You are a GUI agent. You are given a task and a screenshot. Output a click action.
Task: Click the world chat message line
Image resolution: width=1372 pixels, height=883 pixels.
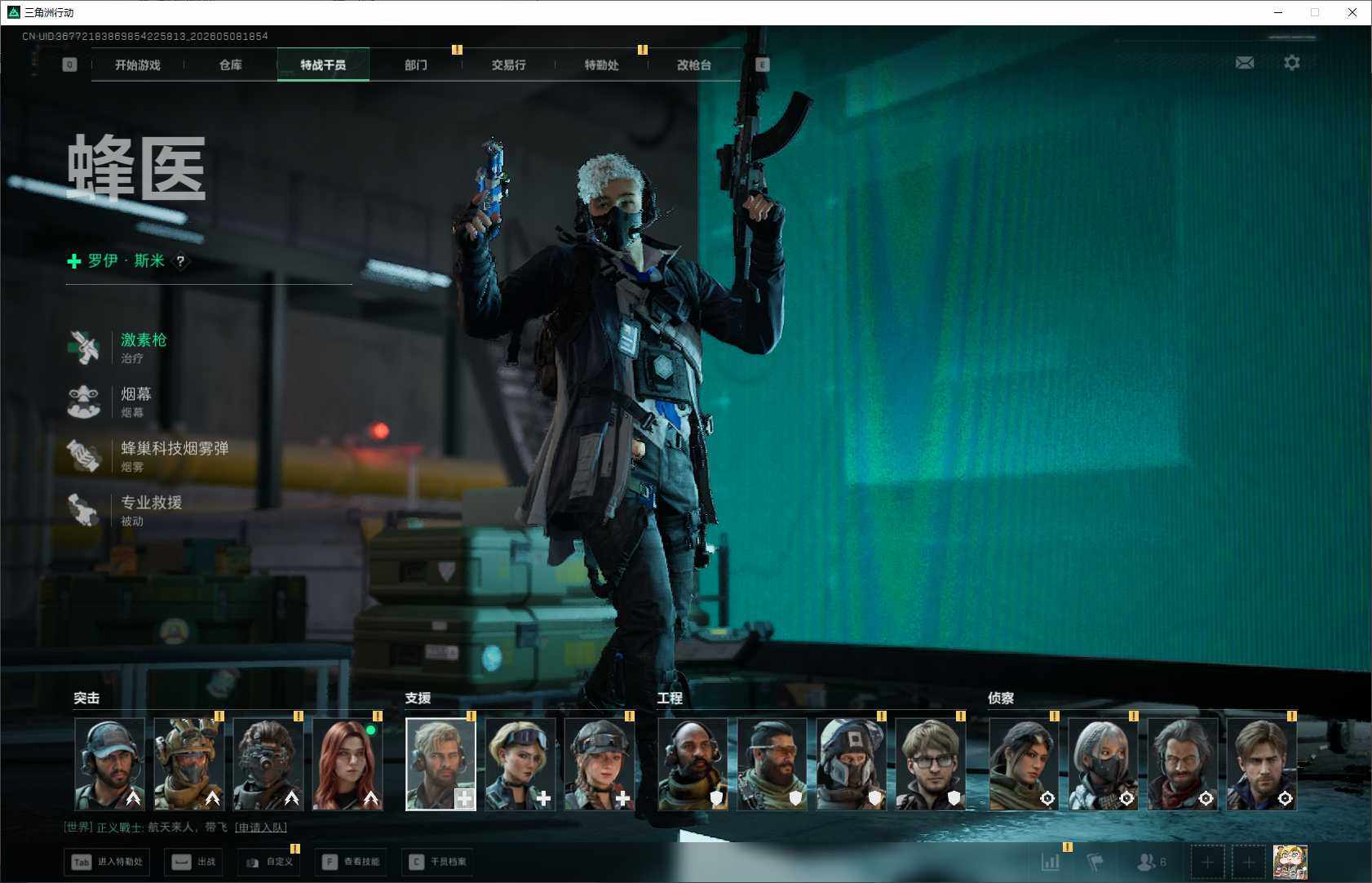coord(175,828)
